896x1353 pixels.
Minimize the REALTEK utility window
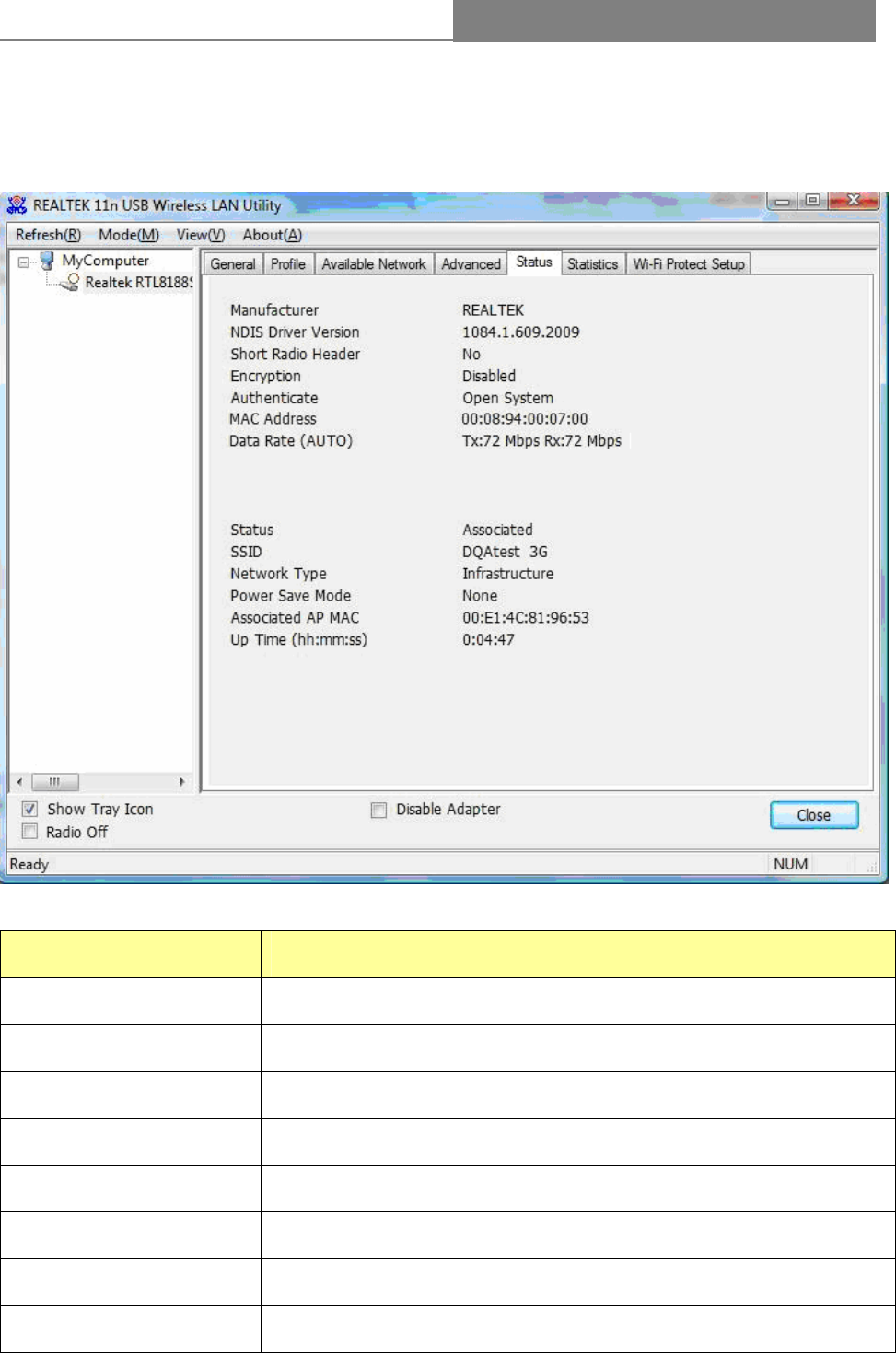(783, 201)
